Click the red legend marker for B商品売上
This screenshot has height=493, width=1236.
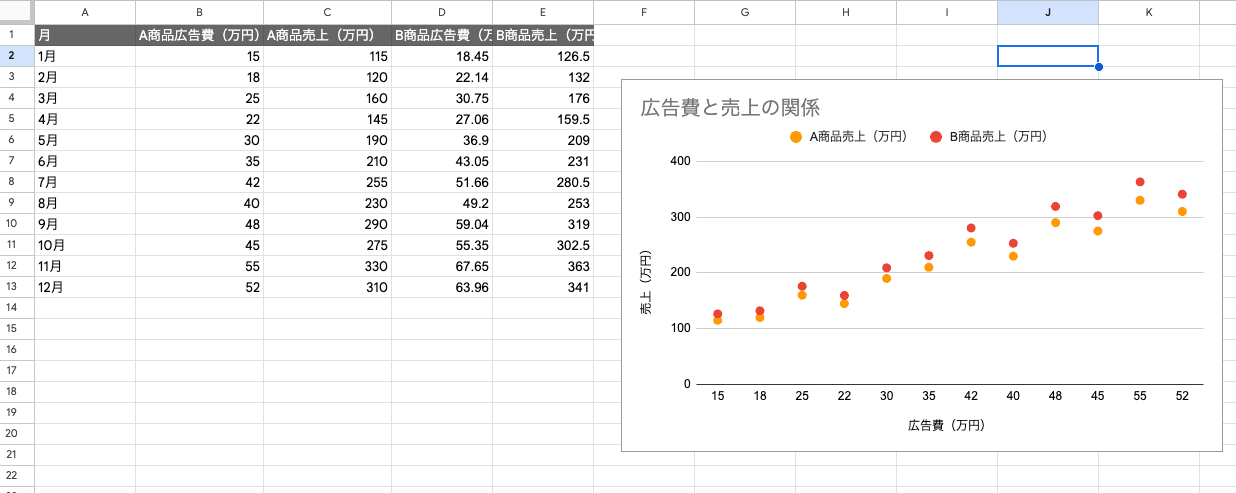click(935, 137)
